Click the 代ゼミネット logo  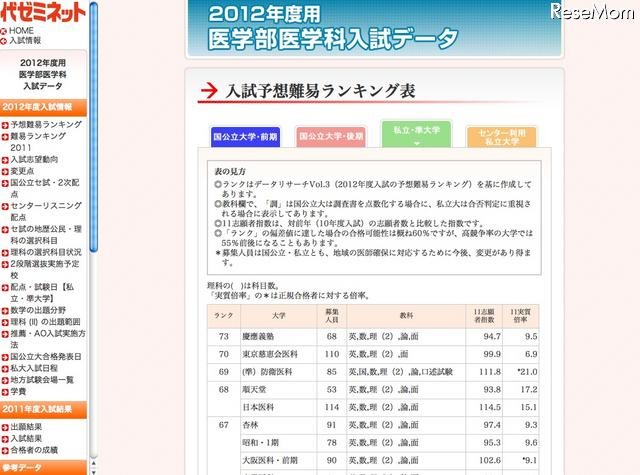[x=40, y=12]
